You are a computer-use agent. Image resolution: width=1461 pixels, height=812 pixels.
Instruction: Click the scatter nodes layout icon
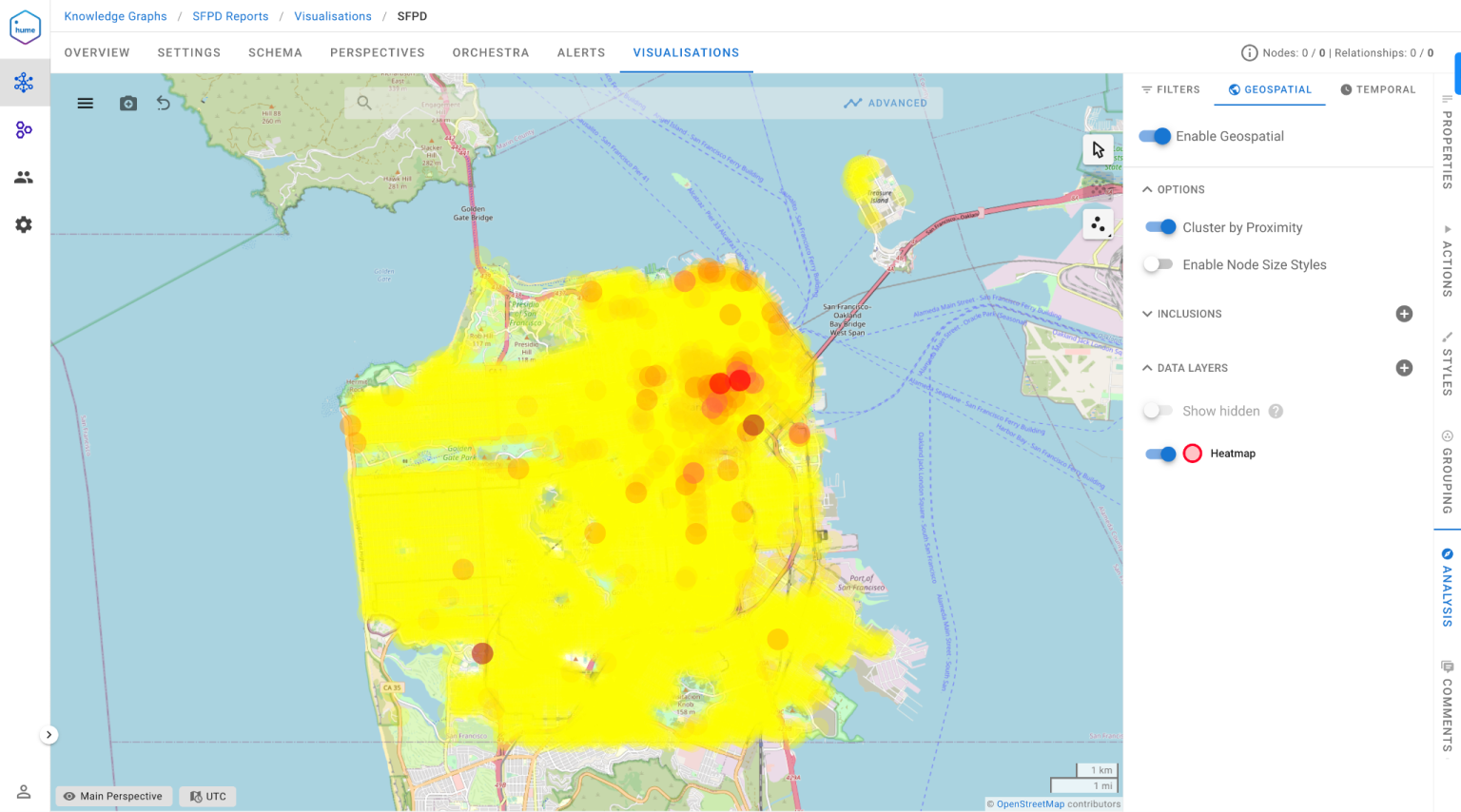(x=1098, y=225)
